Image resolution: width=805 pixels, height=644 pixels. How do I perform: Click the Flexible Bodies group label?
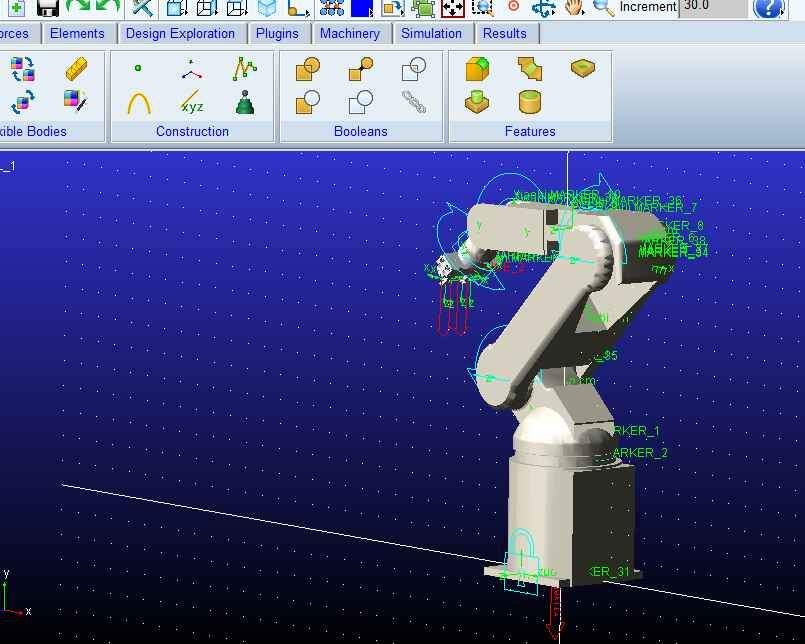tap(33, 131)
